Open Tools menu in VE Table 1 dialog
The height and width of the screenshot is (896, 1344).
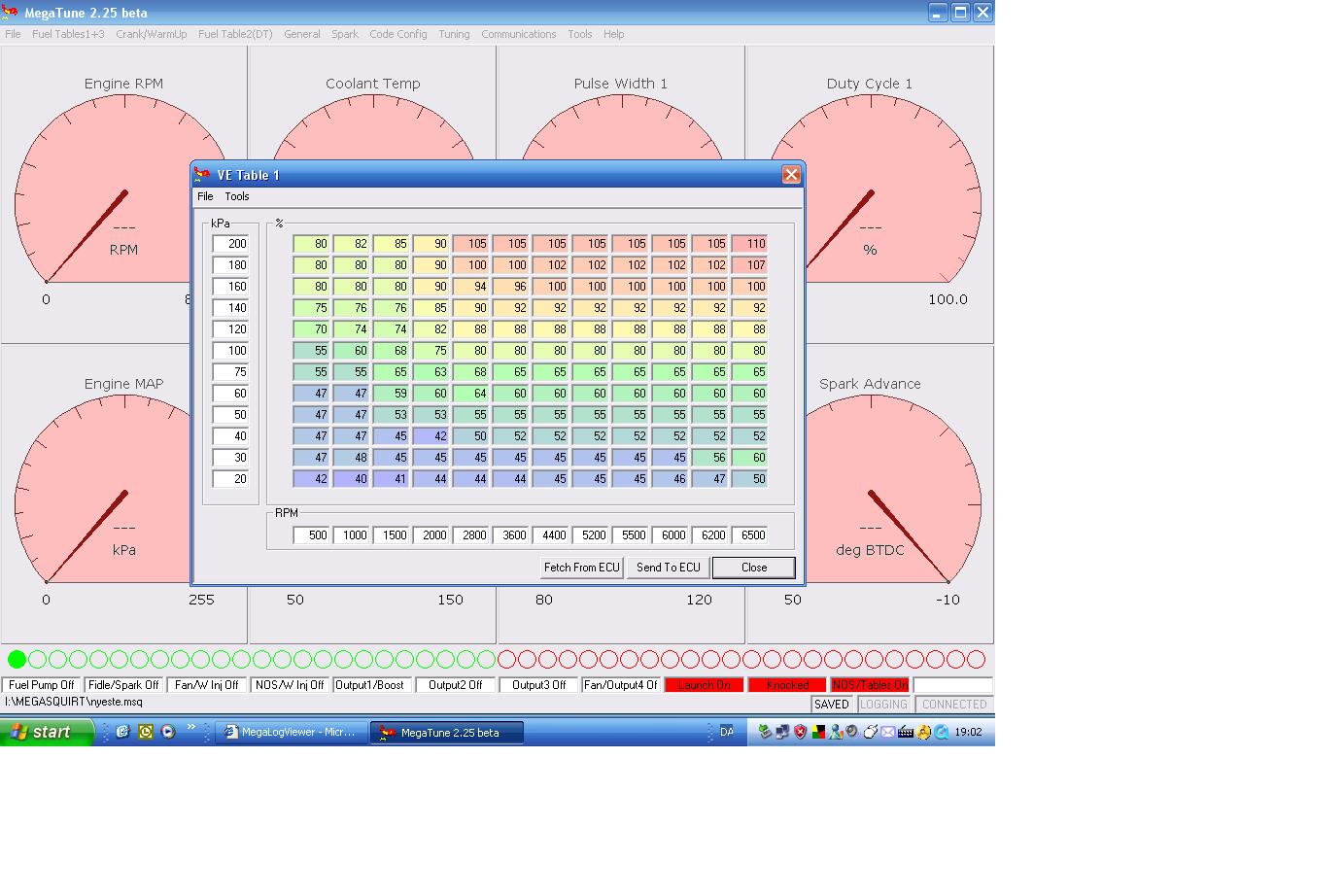(x=237, y=196)
